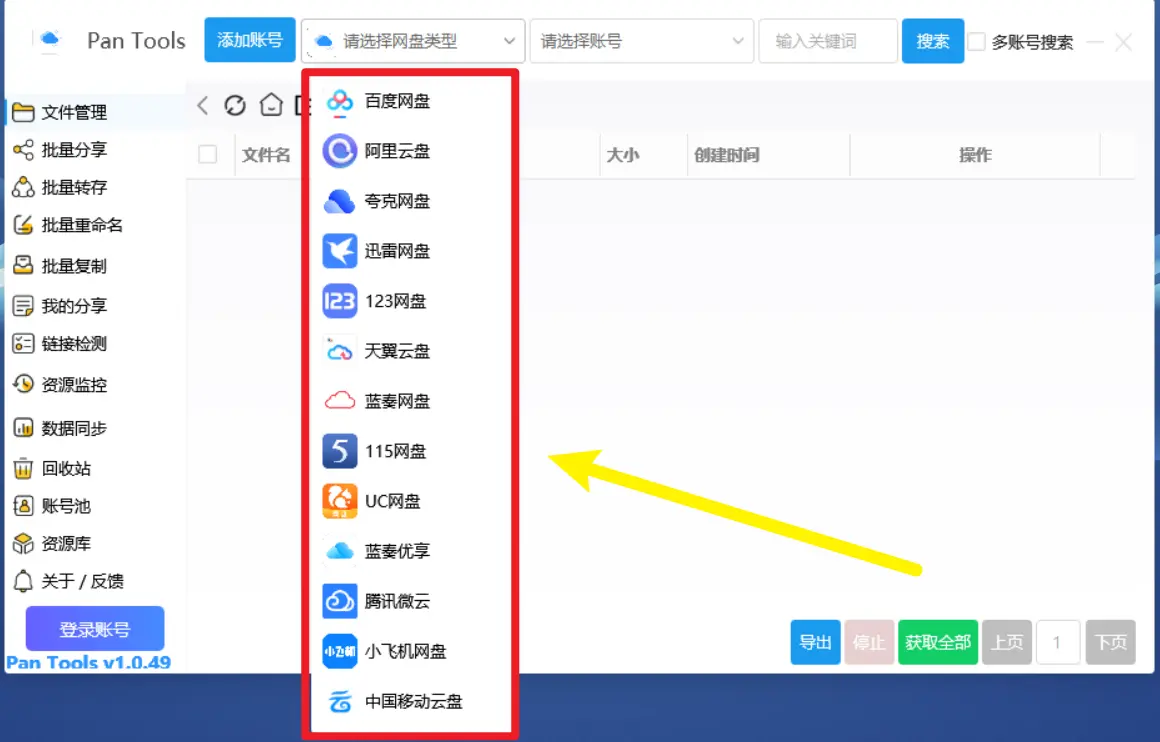
Task: Open the 请选择账号 dropdown
Action: [x=641, y=41]
